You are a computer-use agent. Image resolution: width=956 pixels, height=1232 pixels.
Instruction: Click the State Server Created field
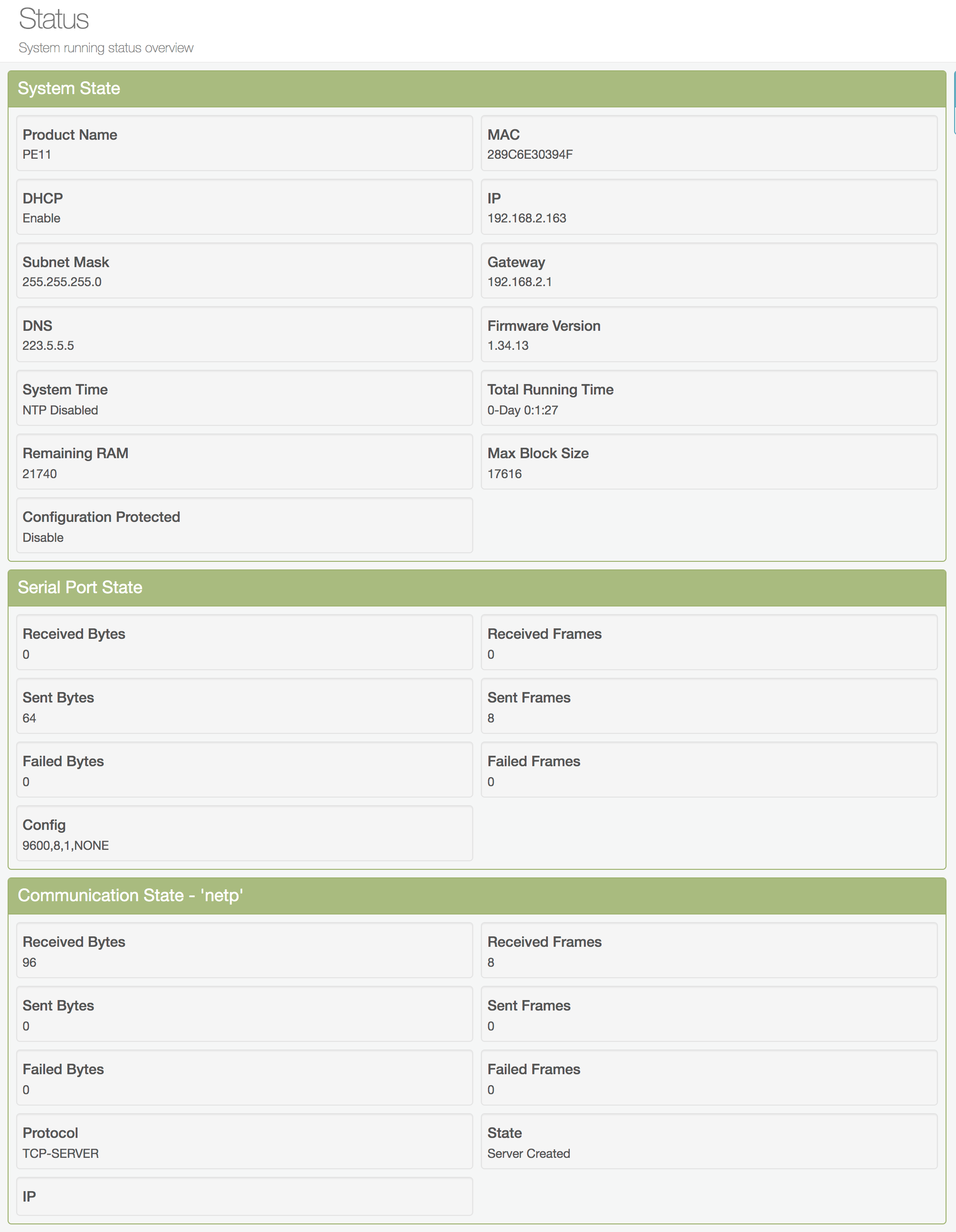[x=708, y=1142]
